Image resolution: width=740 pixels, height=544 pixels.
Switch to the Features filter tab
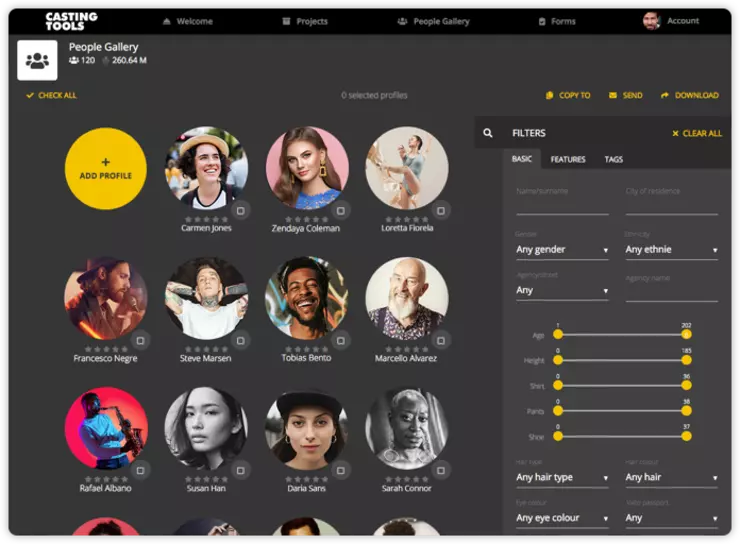tap(568, 160)
